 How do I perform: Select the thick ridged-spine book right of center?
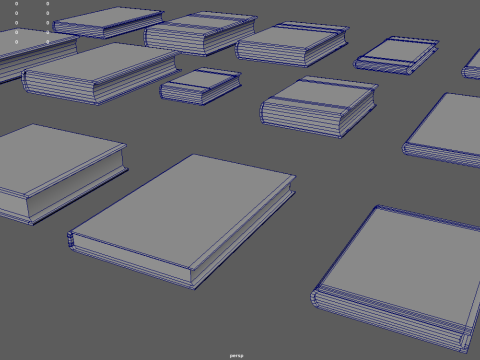(x=319, y=106)
